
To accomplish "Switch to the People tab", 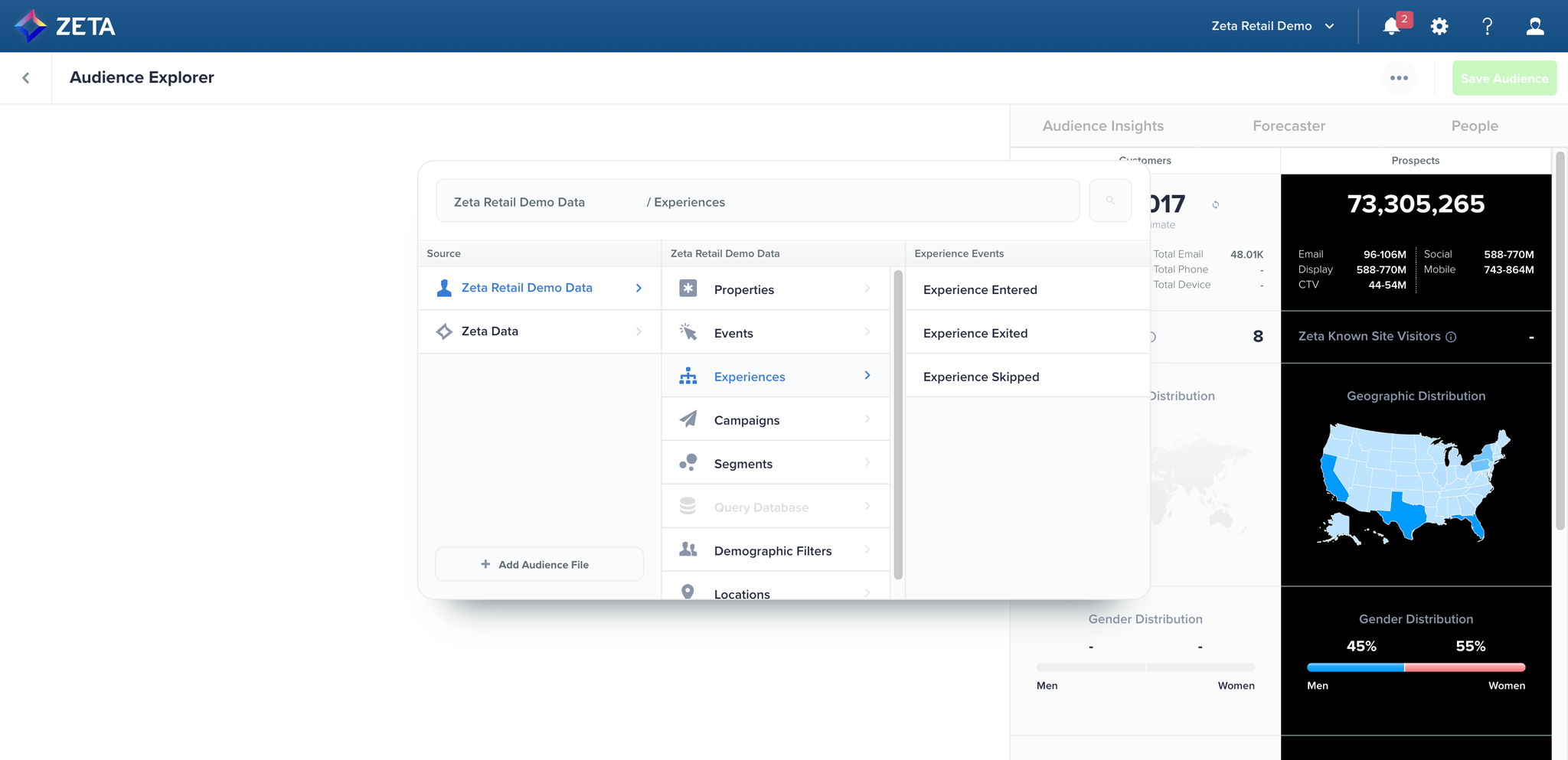I will coord(1475,126).
